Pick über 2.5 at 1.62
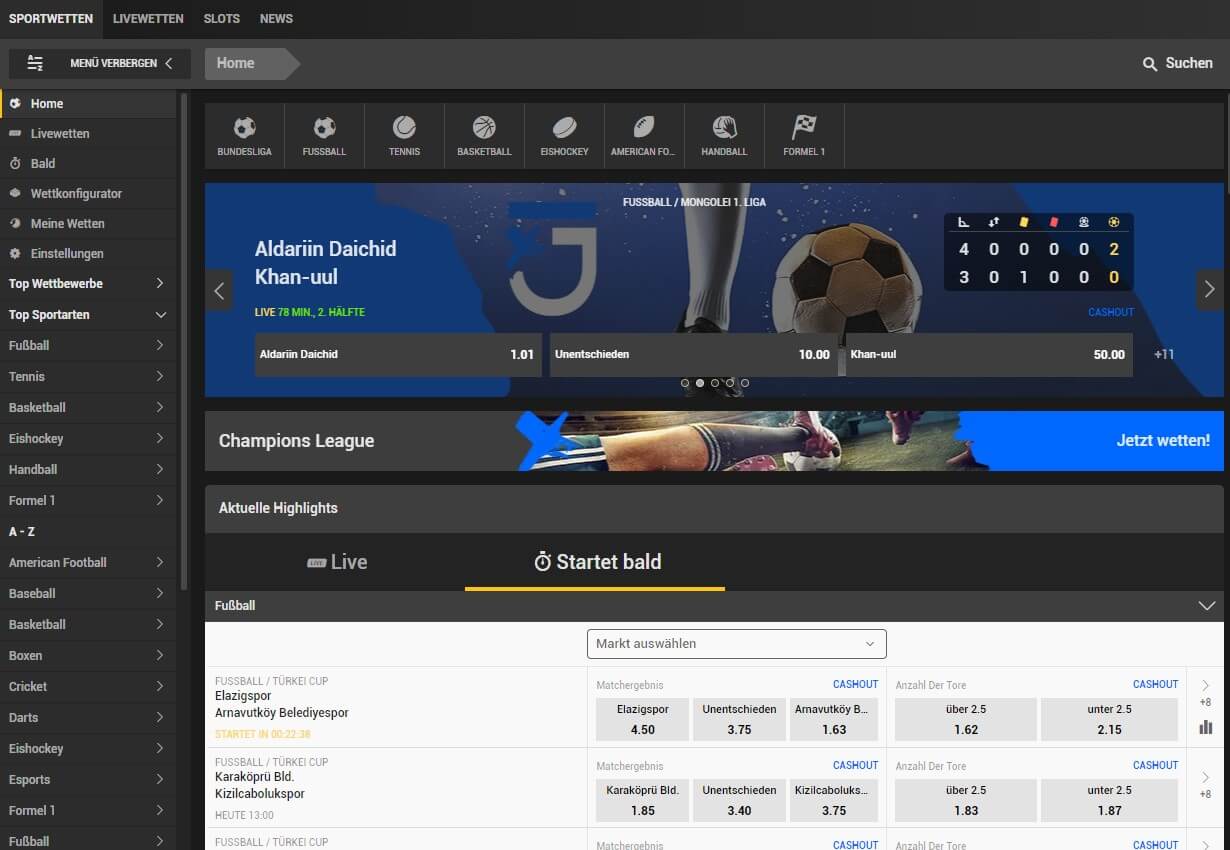Screen dimensions: 1230x850 click(x=966, y=719)
